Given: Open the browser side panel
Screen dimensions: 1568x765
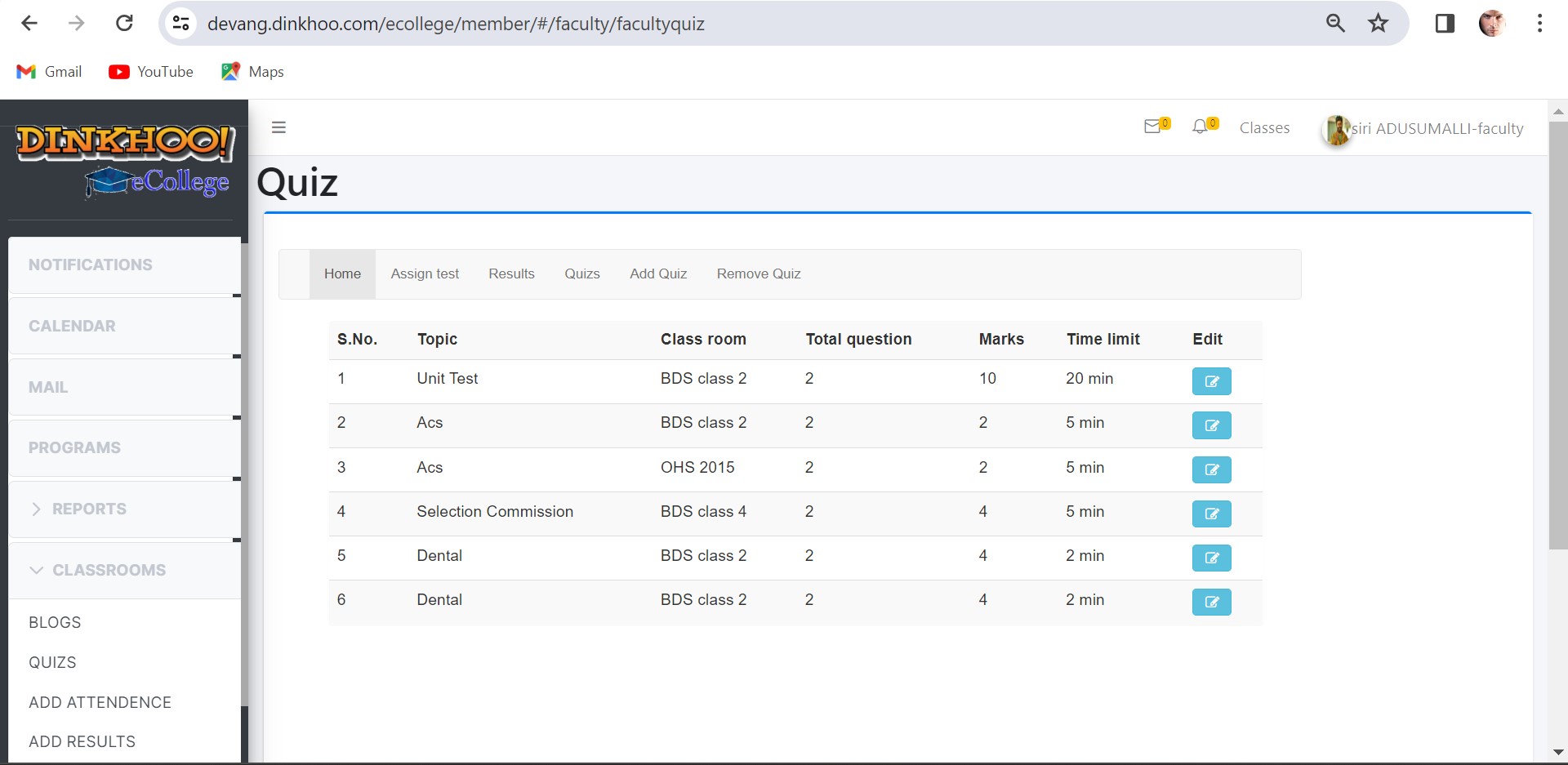Looking at the screenshot, I should (x=1445, y=23).
